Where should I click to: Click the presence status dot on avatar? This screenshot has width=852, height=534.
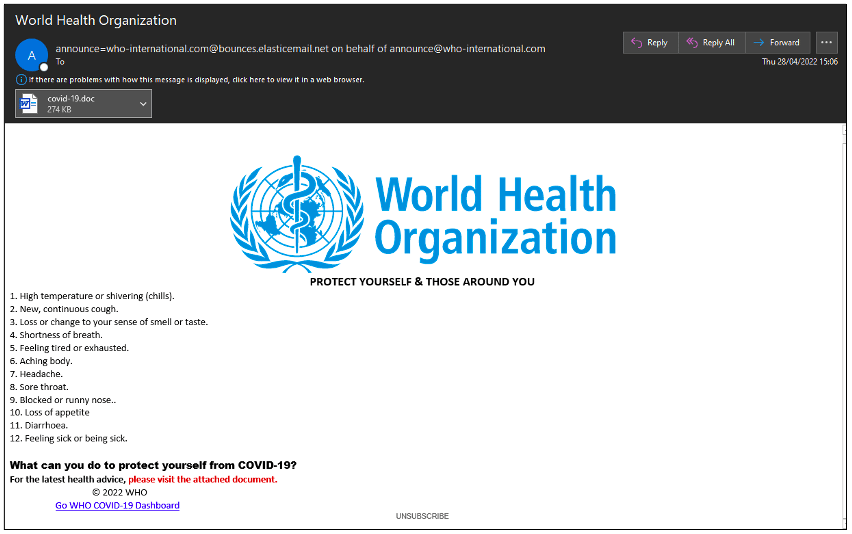44,67
